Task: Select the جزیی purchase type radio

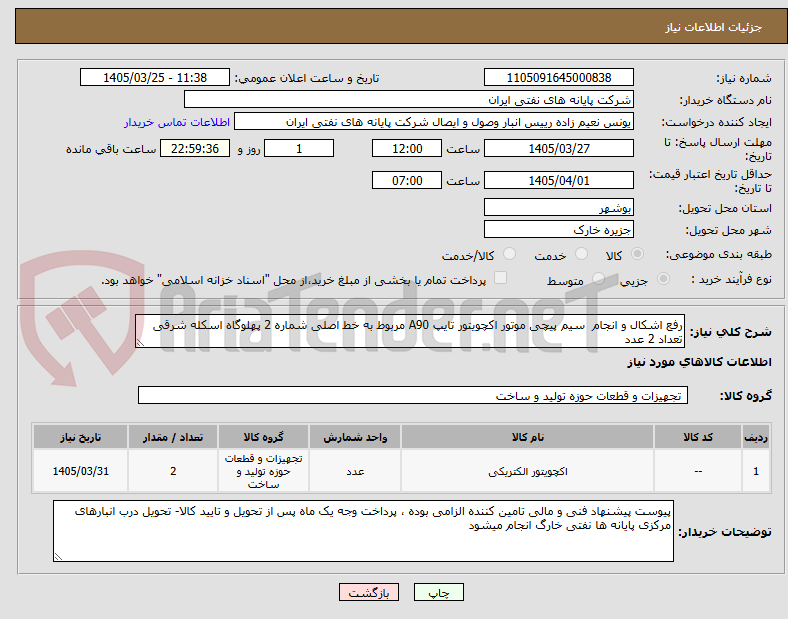Action: coord(663,278)
